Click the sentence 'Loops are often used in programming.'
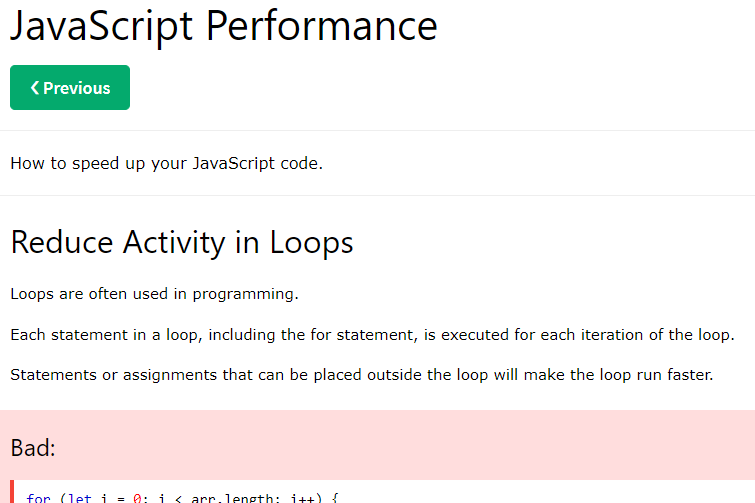This screenshot has height=503, width=755. coord(155,294)
